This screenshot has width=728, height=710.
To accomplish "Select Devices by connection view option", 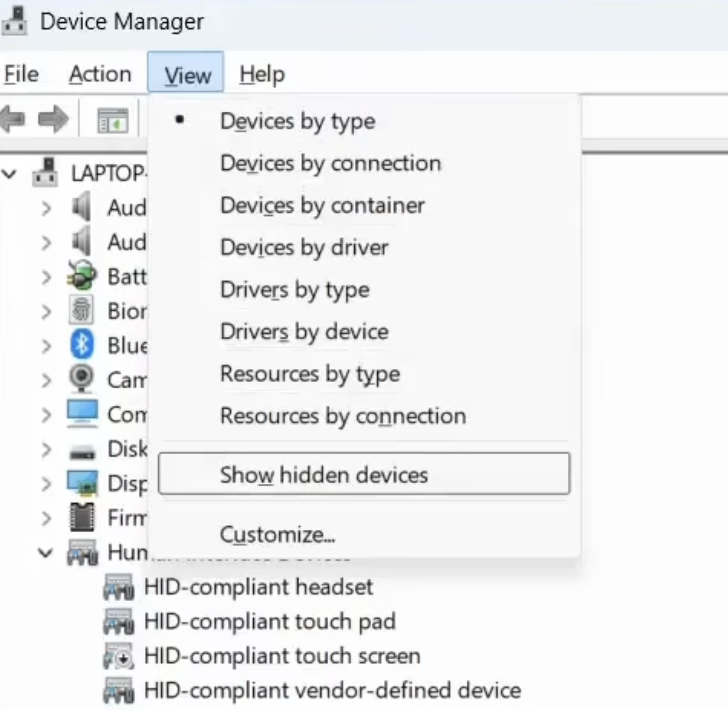I will 364,163.
